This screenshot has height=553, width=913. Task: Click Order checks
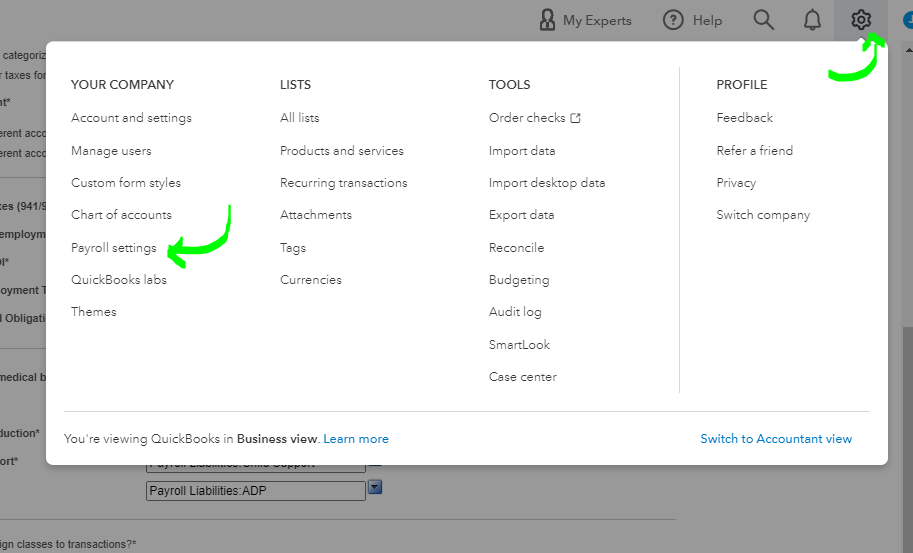[x=527, y=118]
